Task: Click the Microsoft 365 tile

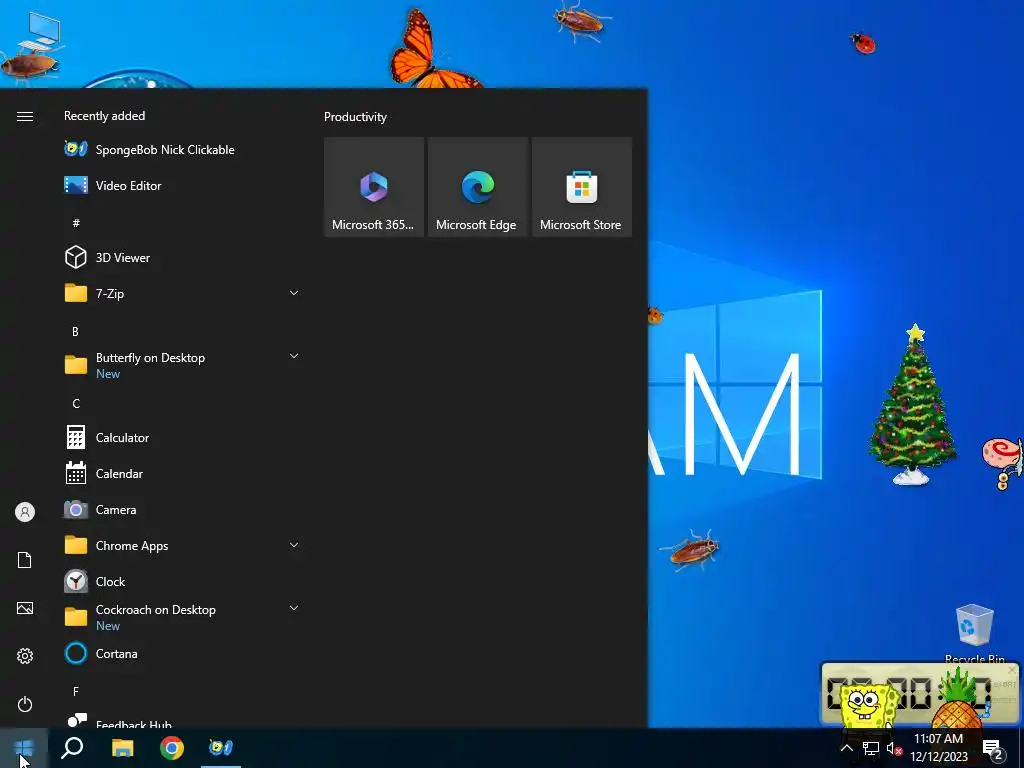Action: (374, 187)
